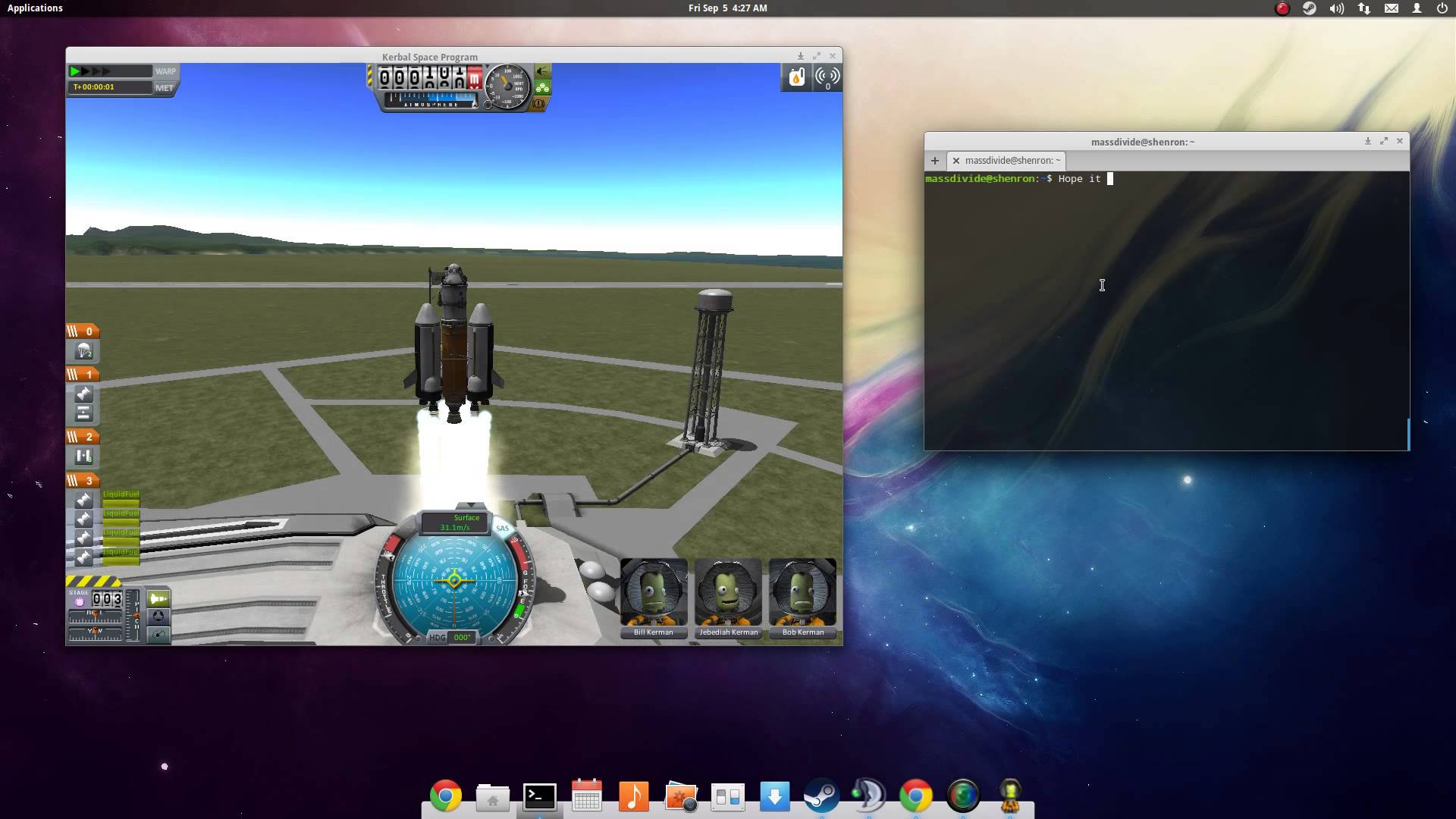The image size is (1456, 819).
Task: Click the time warp play arrows
Action: 91,71
